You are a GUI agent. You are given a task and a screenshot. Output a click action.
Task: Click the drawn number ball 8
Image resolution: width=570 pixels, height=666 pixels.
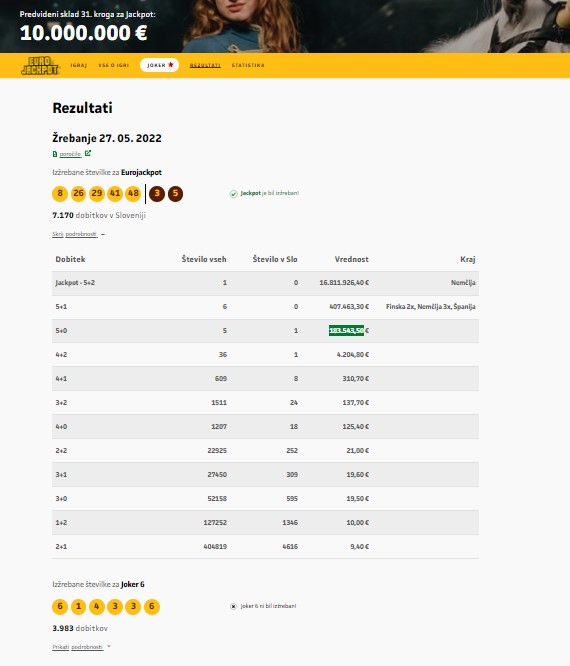(x=60, y=194)
